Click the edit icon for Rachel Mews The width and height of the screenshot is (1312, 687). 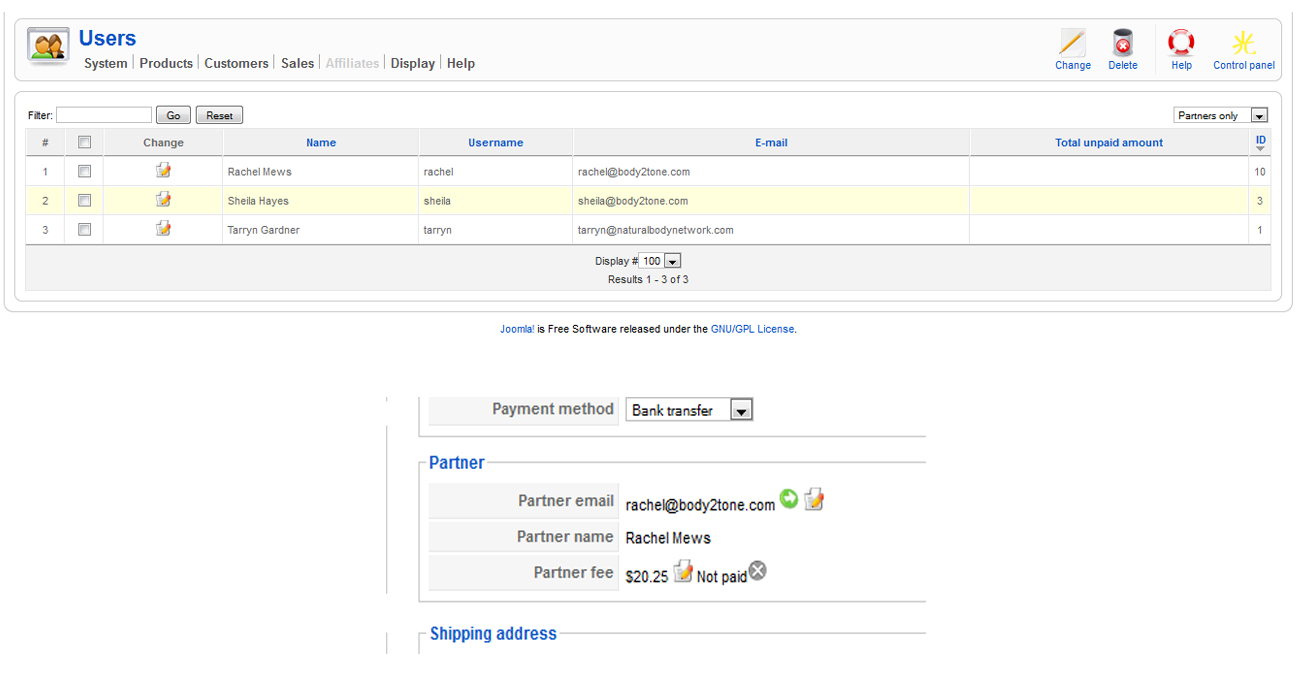point(163,171)
